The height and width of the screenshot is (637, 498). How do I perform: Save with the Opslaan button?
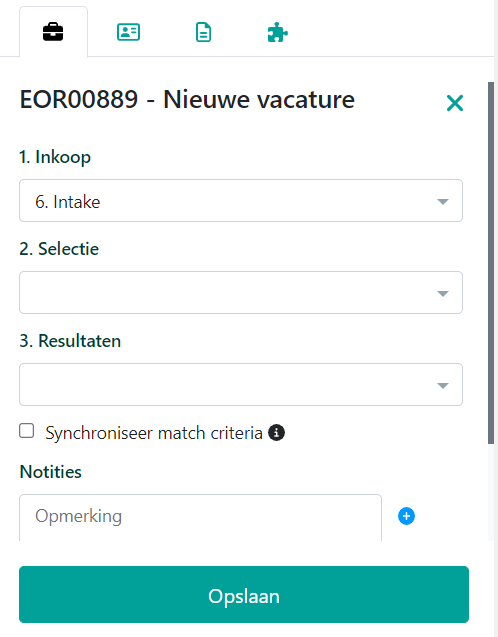coord(244,594)
